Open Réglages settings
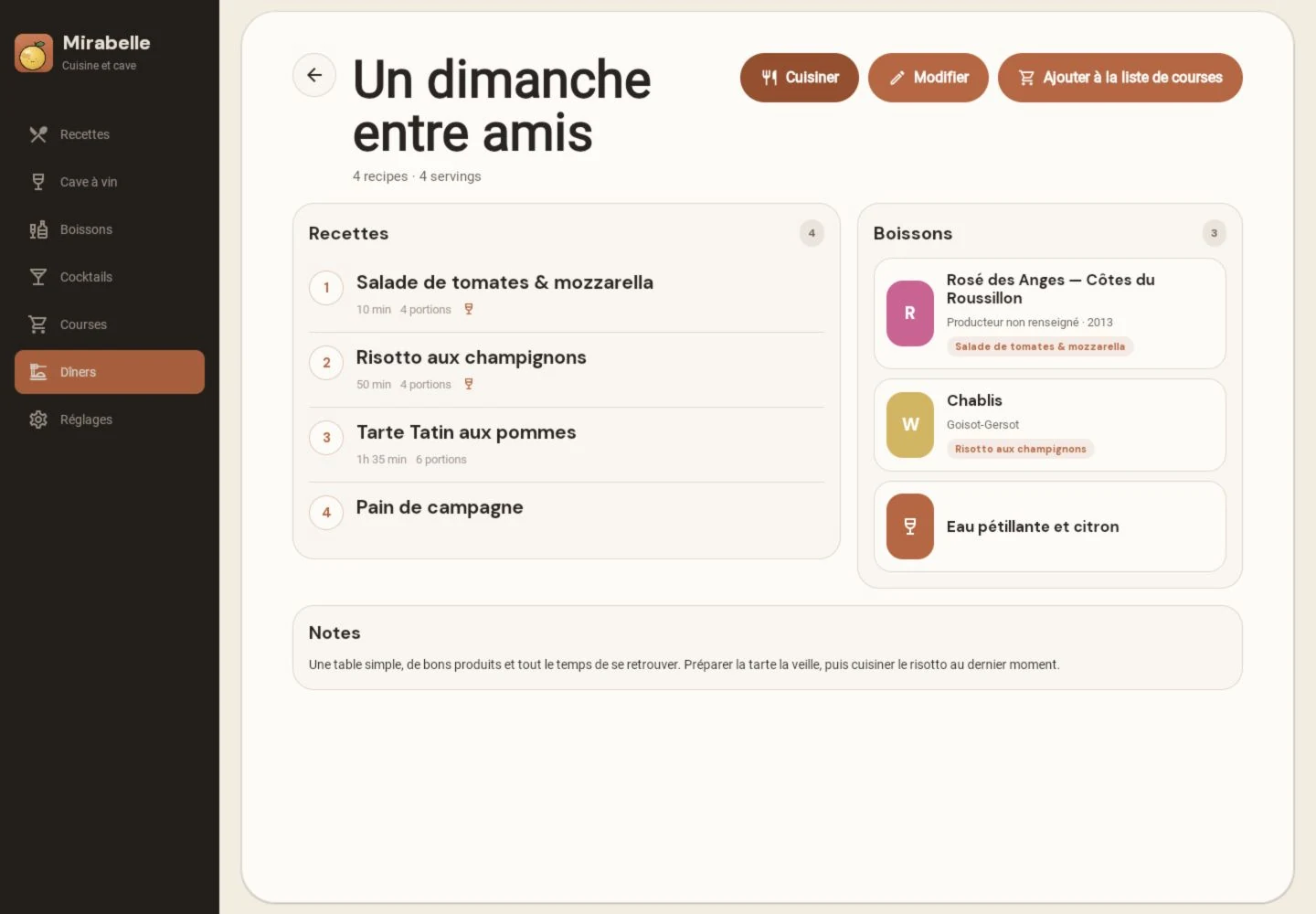Viewport: 1316px width, 914px height. 110,420
